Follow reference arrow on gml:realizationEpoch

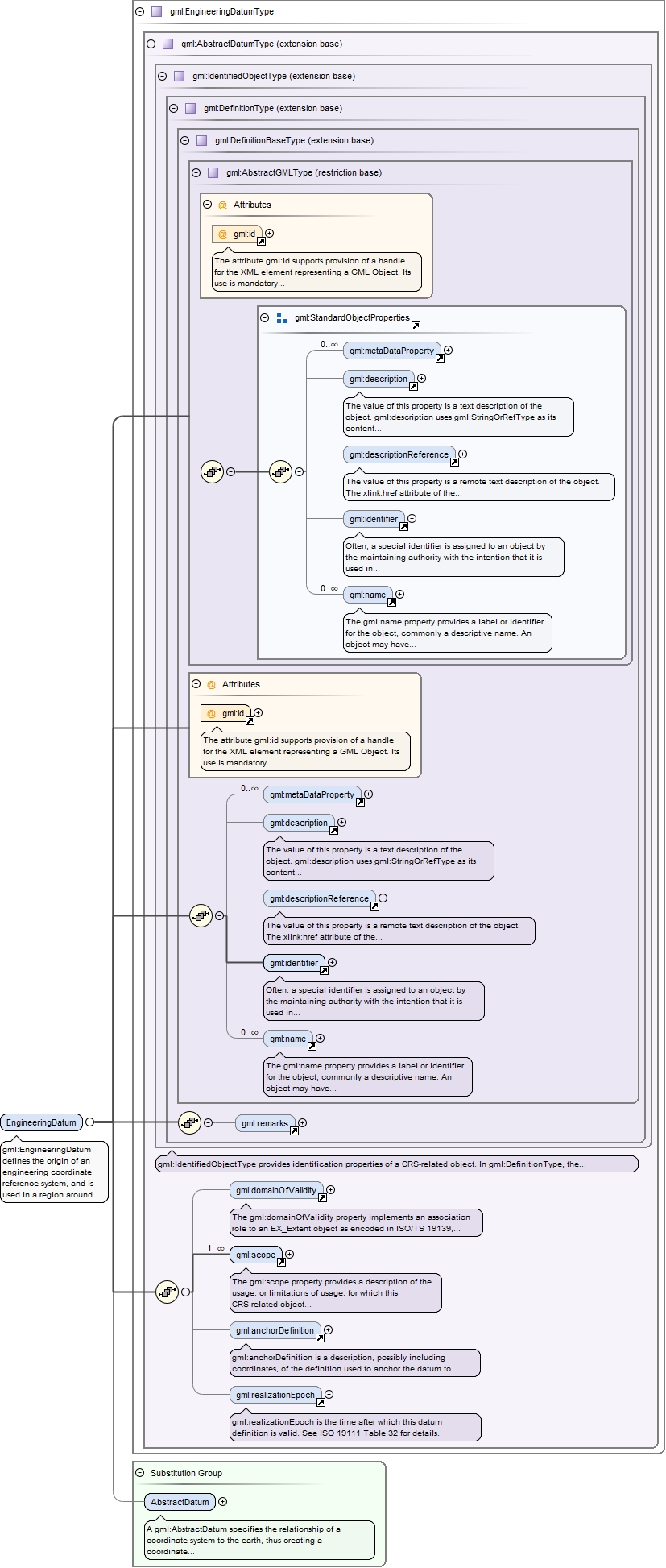click(321, 1403)
